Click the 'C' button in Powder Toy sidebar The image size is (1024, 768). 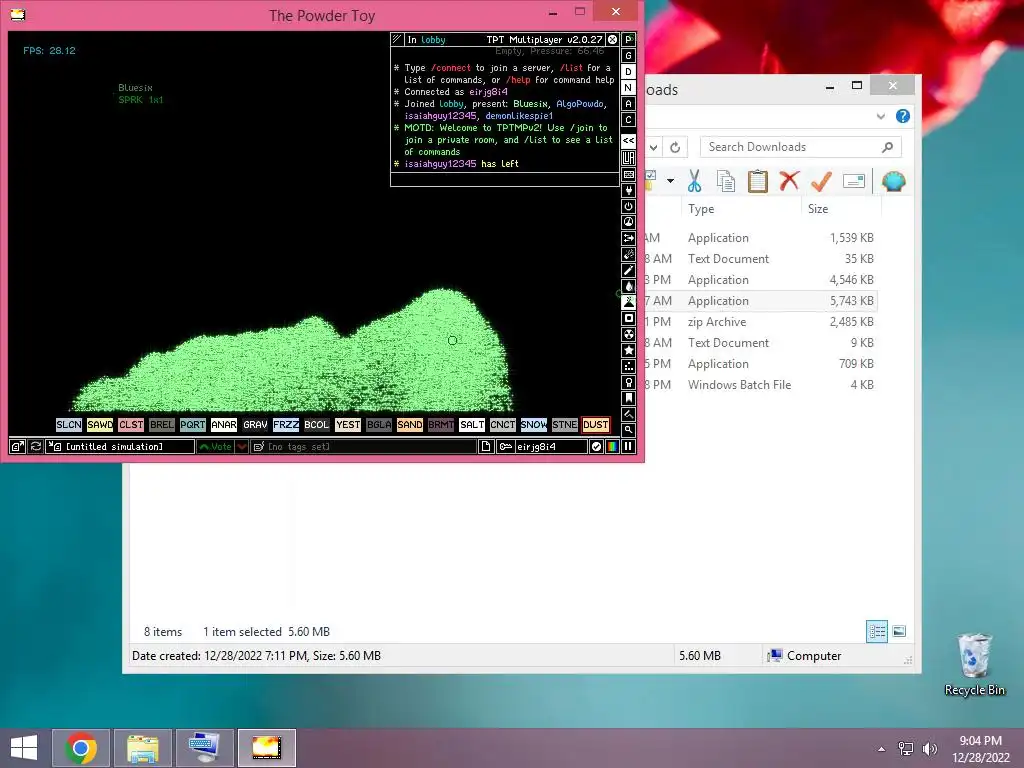(x=628, y=120)
